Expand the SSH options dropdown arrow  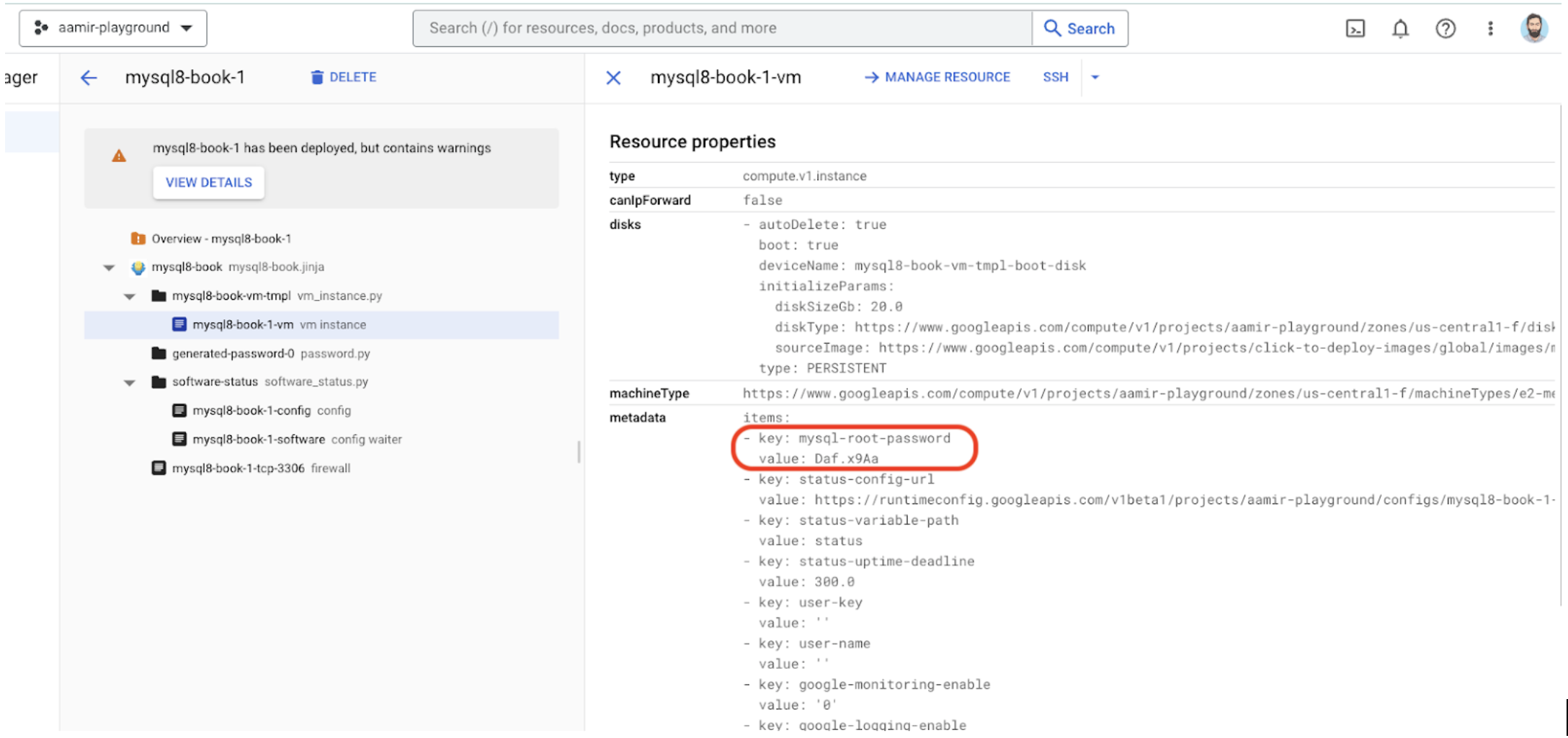[x=1095, y=77]
